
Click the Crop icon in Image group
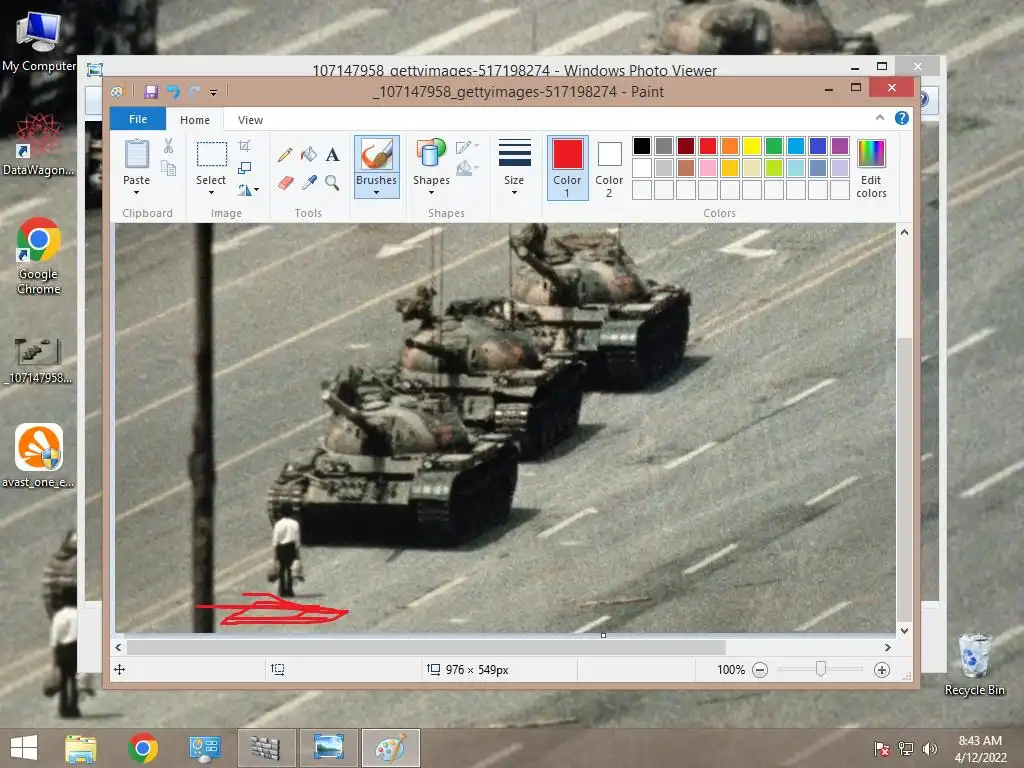[245, 146]
